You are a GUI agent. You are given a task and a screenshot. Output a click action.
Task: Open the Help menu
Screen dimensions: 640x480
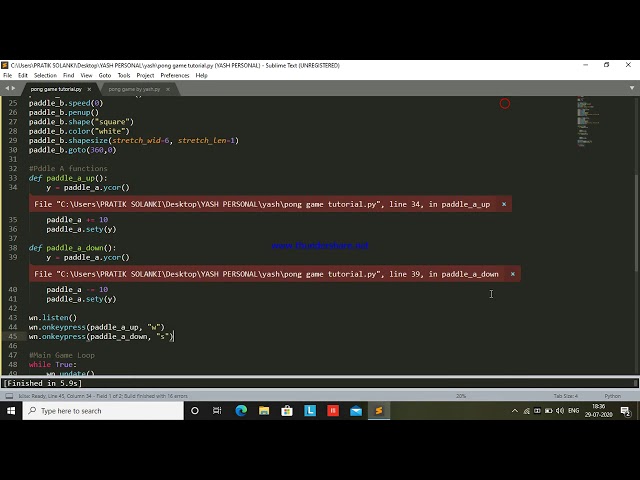(202, 76)
